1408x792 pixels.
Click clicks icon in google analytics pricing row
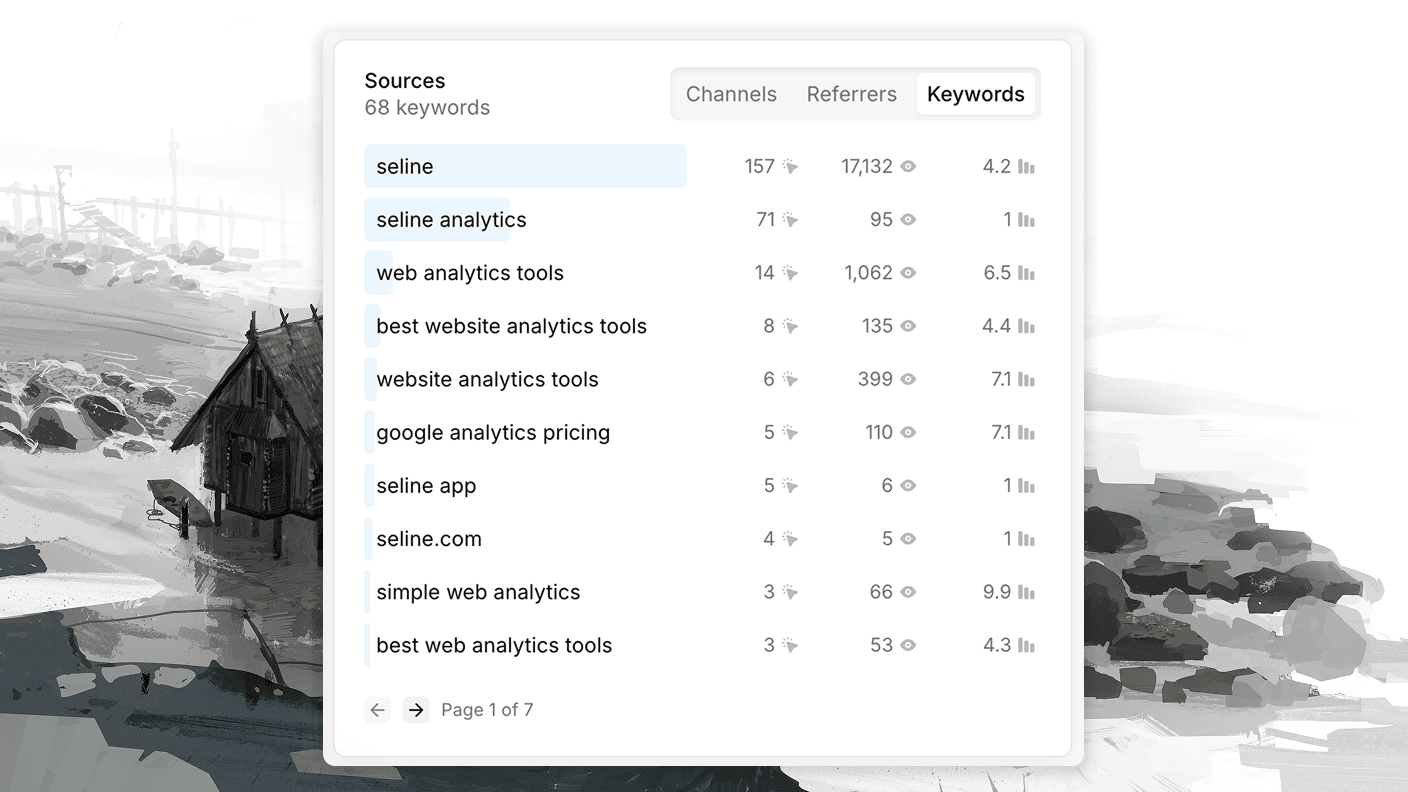790,432
